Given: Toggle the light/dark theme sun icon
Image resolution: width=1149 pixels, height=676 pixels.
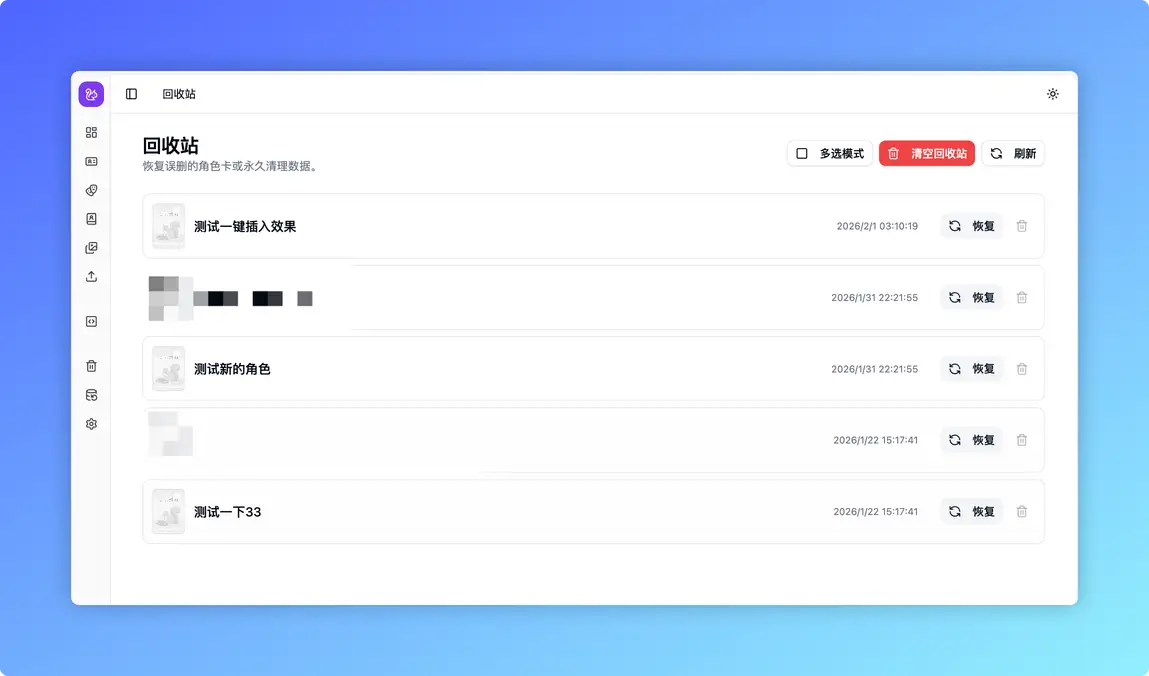Looking at the screenshot, I should point(1052,94).
